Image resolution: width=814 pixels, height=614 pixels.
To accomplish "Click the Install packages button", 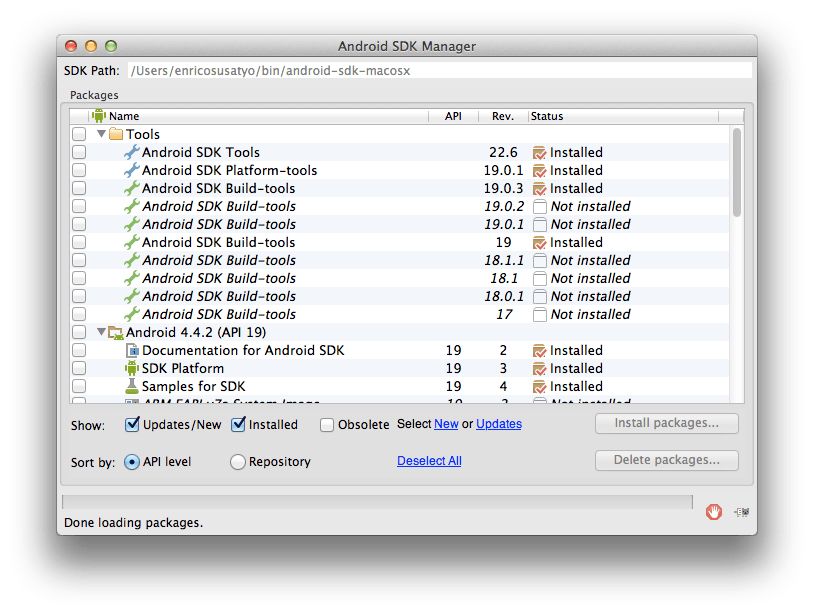I will pyautogui.click(x=667, y=423).
